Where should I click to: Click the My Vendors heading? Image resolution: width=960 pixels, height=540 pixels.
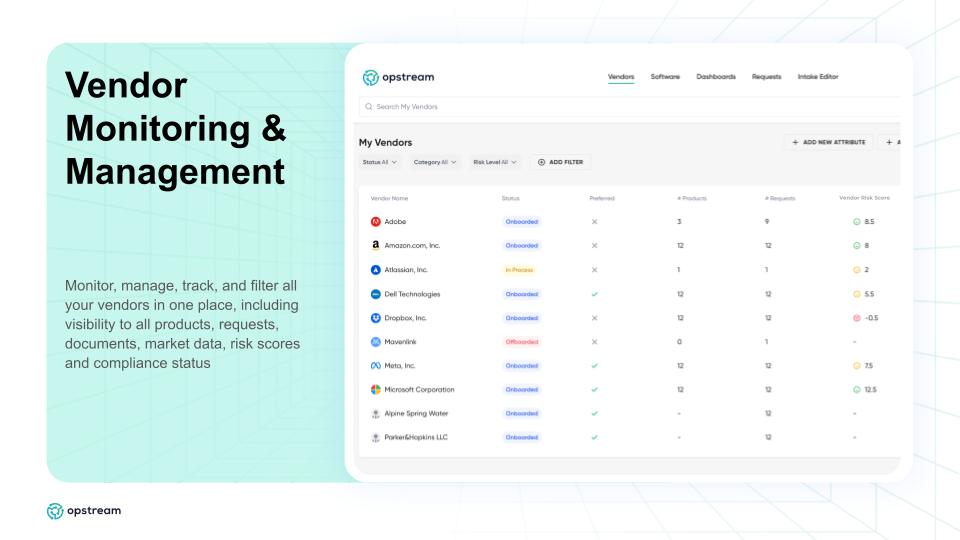(385, 143)
